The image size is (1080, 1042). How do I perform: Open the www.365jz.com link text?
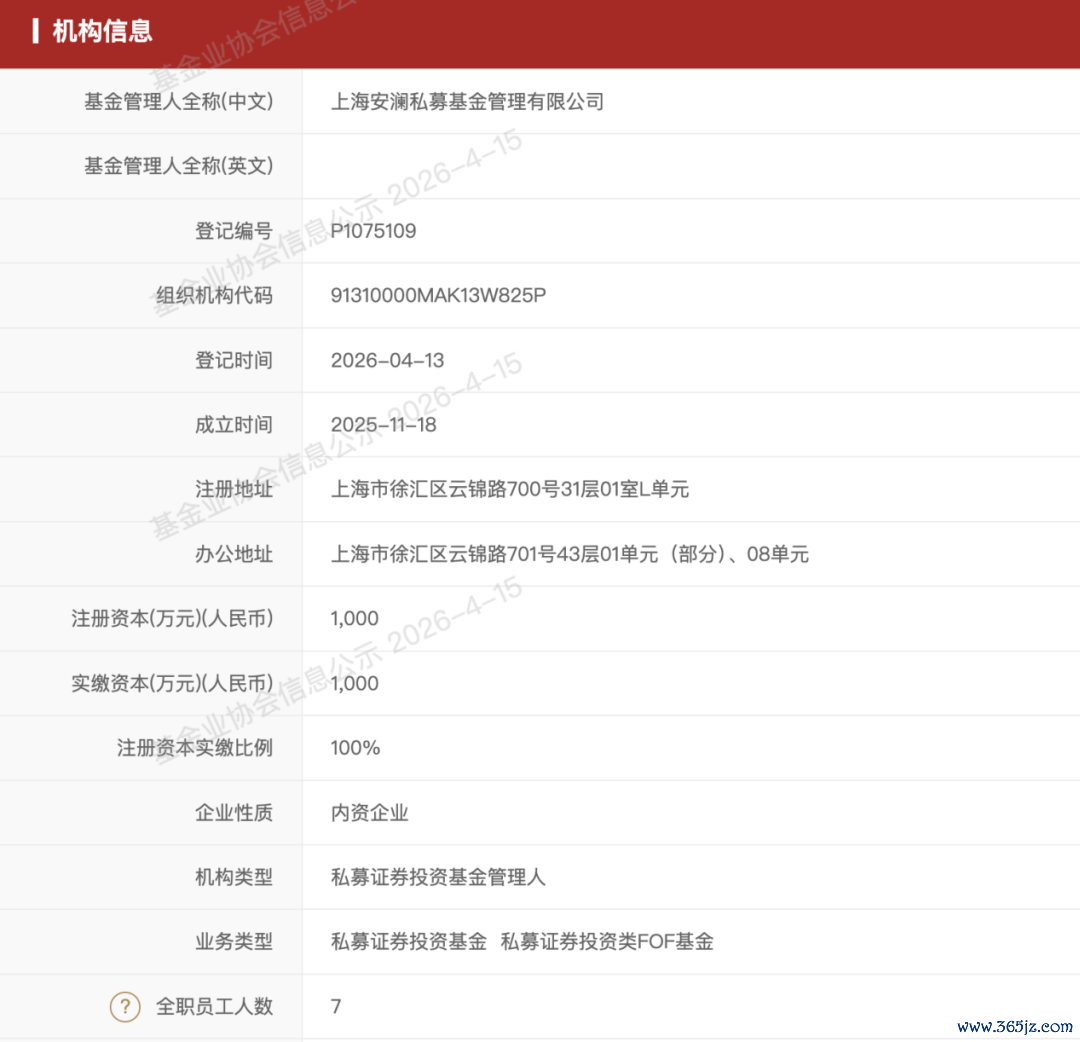1015,1027
